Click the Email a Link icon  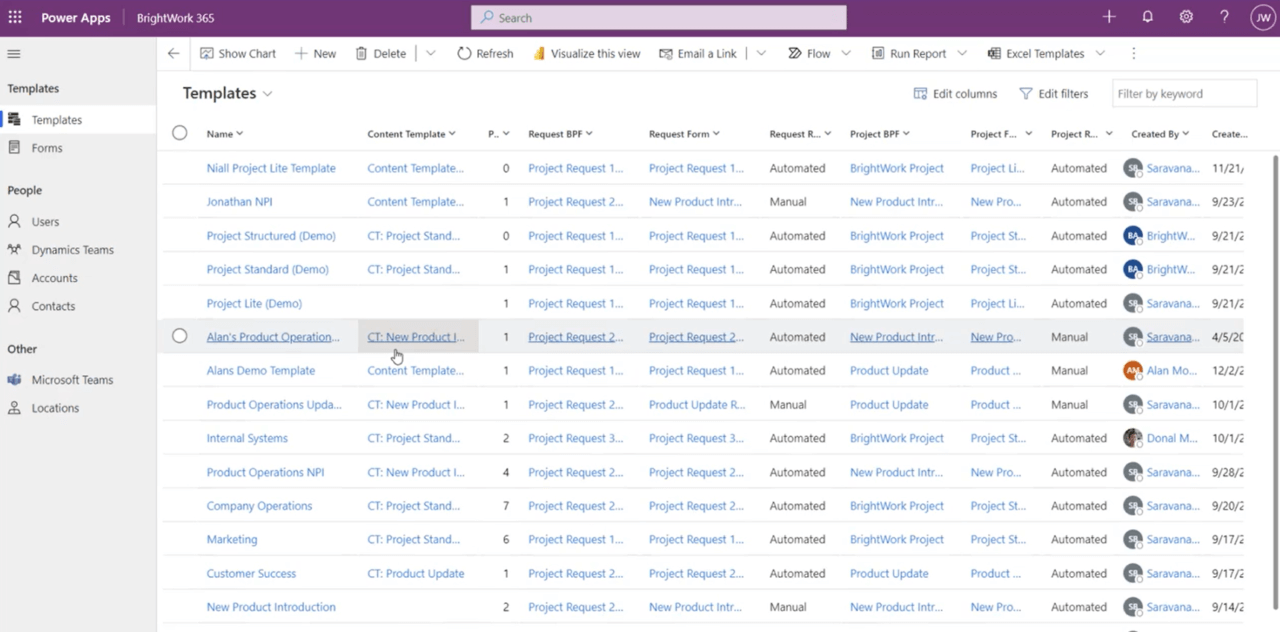click(666, 53)
